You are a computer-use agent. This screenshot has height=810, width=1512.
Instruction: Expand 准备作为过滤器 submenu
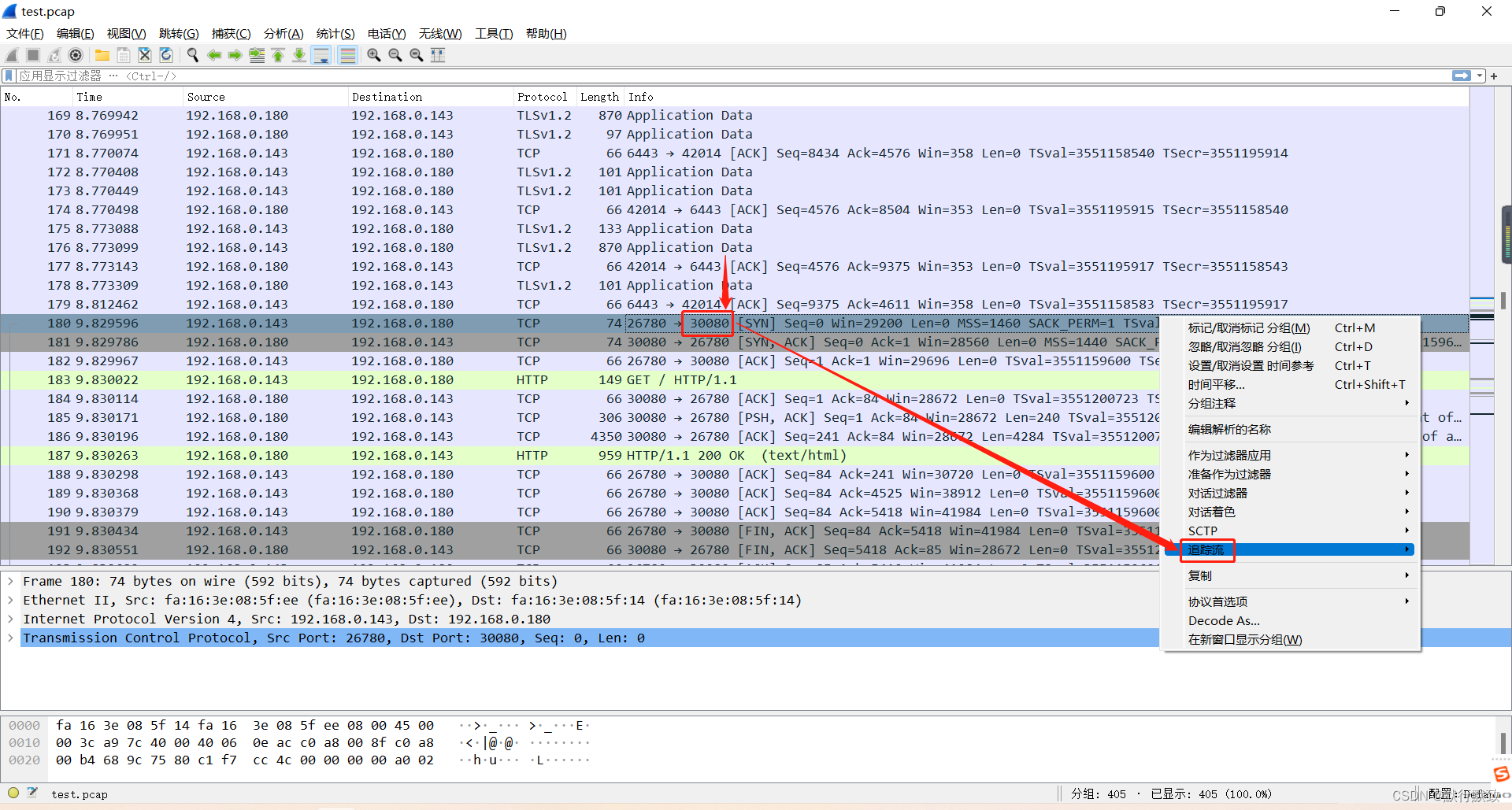1291,475
